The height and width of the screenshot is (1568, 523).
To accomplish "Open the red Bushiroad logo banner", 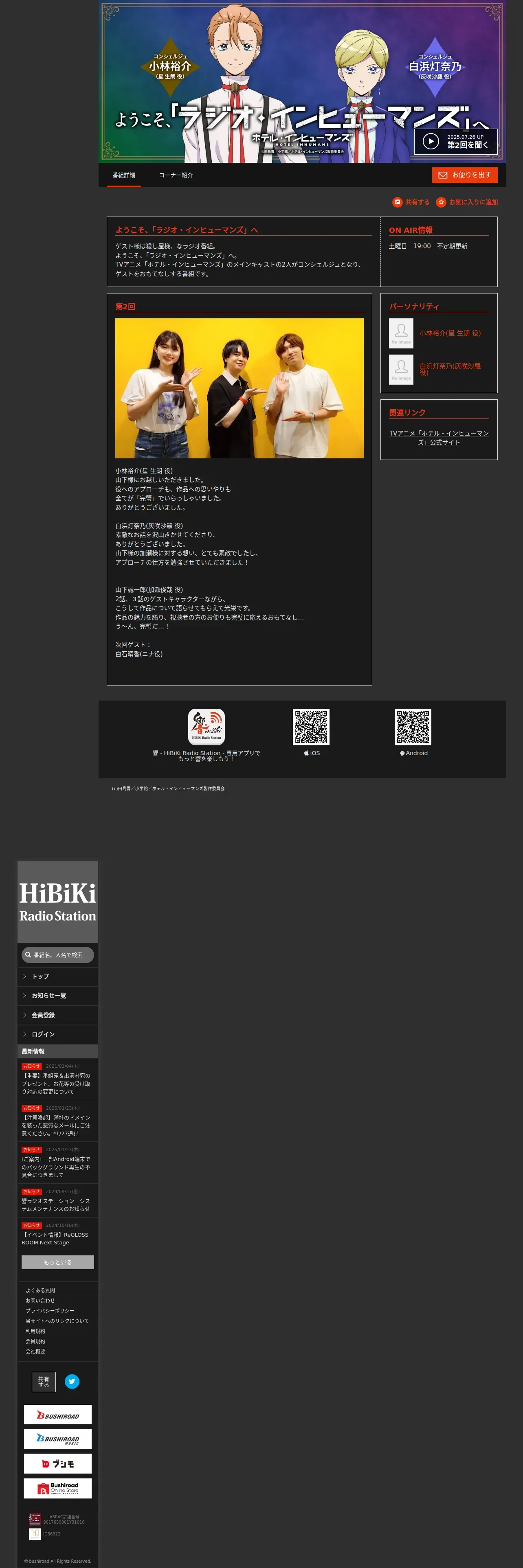I will pos(58,1415).
